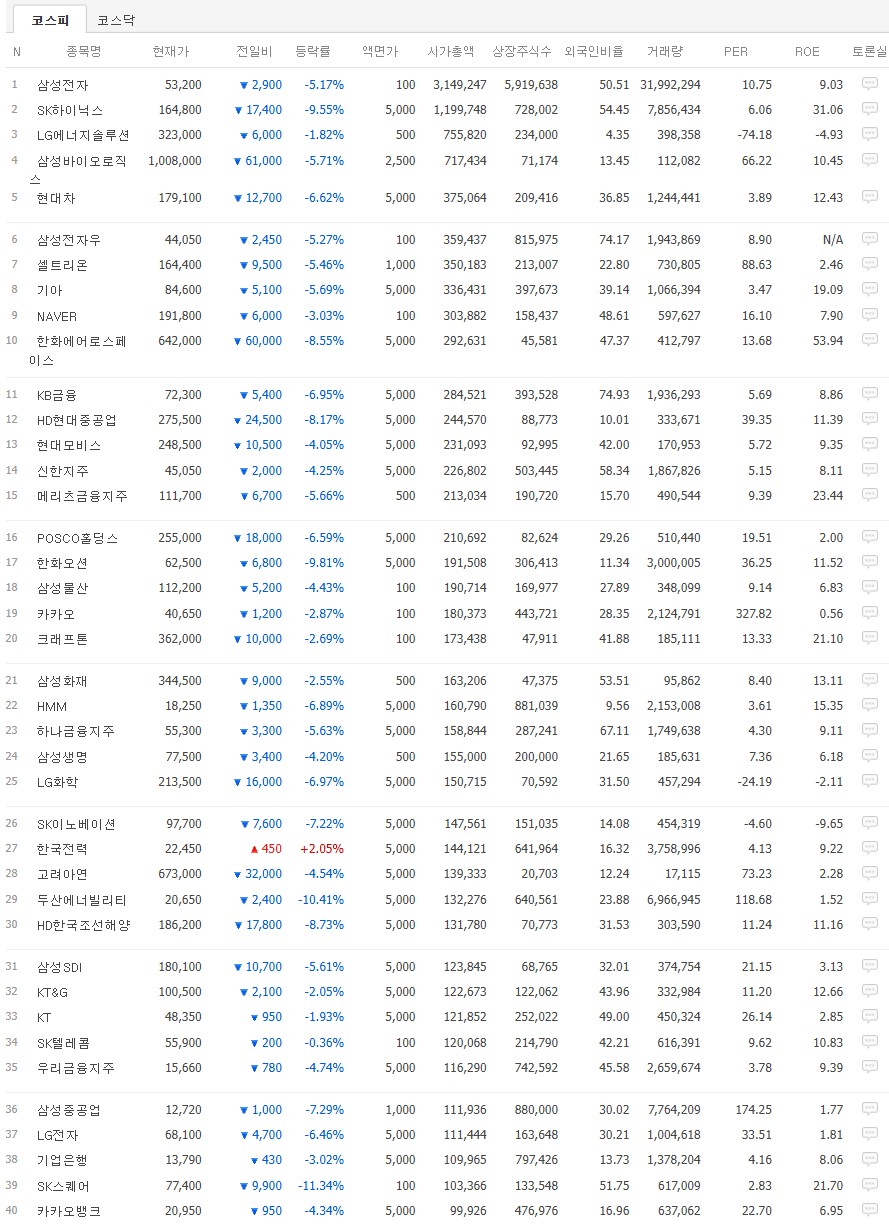The width and height of the screenshot is (889, 1231).
Task: Click the 시가총액 column header
Action: point(451,51)
